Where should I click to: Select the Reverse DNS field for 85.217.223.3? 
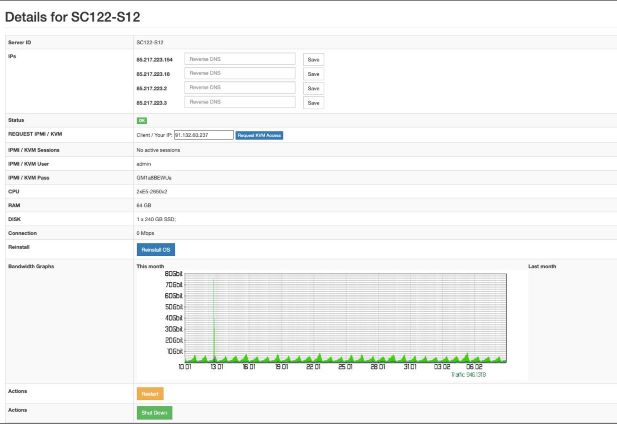[x=239, y=102]
